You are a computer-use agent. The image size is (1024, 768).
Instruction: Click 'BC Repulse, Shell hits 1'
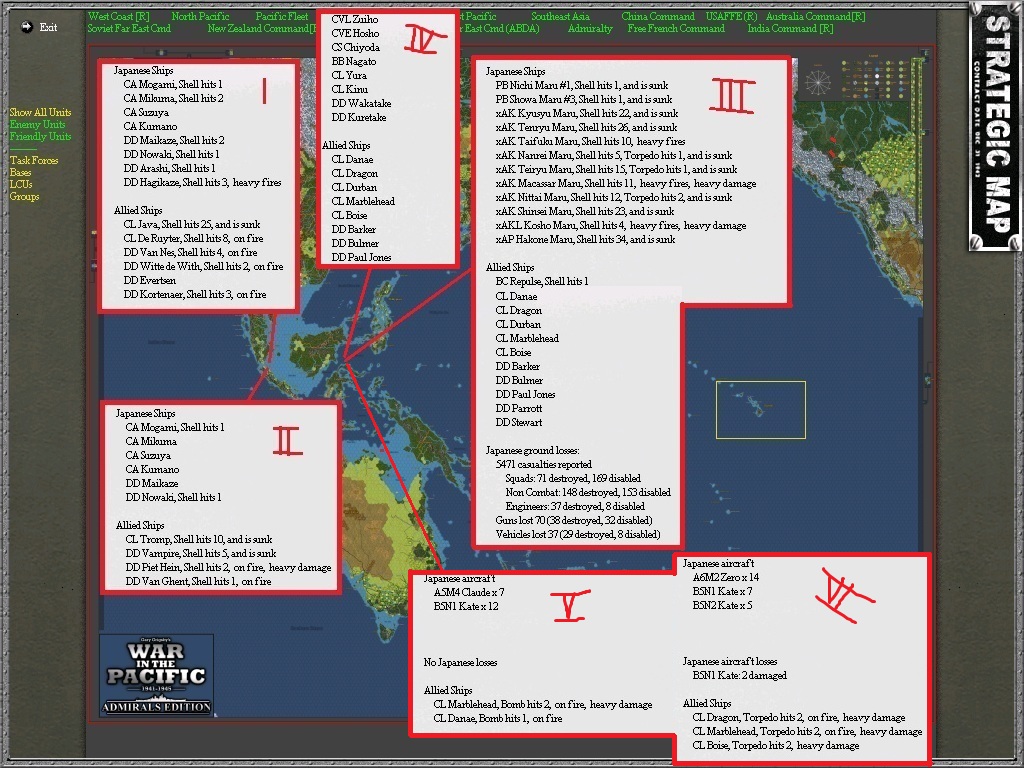coord(541,281)
